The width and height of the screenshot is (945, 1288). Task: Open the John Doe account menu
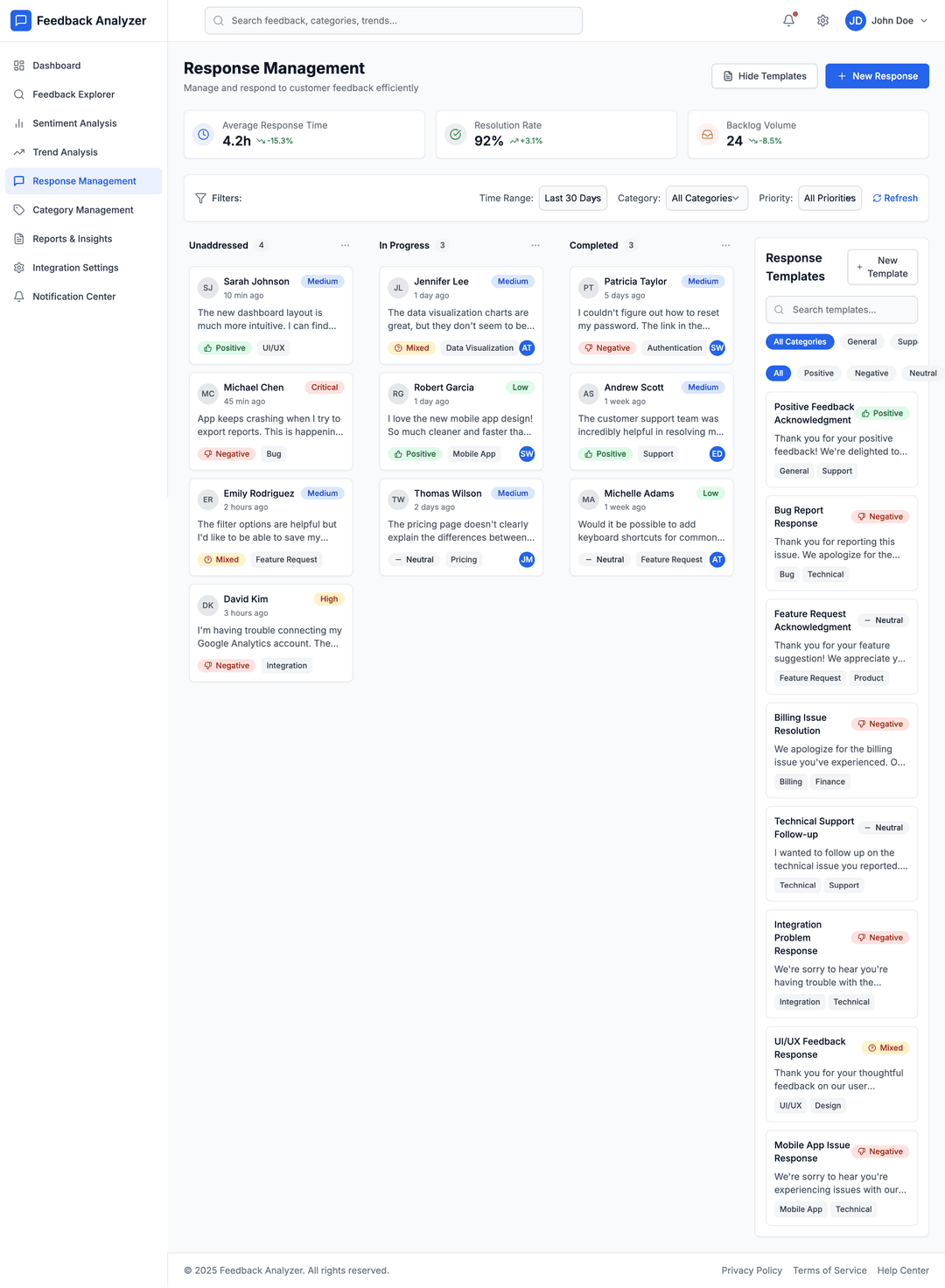[x=886, y=20]
